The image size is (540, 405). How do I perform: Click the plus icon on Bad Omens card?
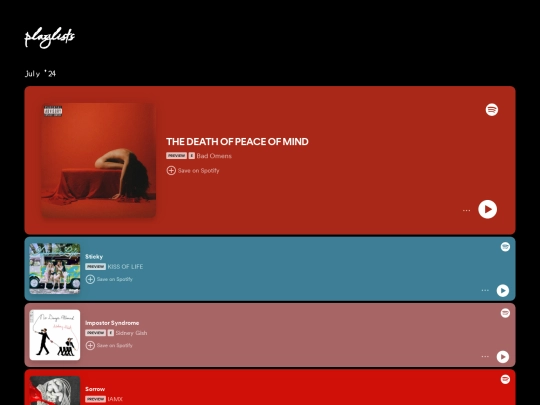[x=171, y=170]
